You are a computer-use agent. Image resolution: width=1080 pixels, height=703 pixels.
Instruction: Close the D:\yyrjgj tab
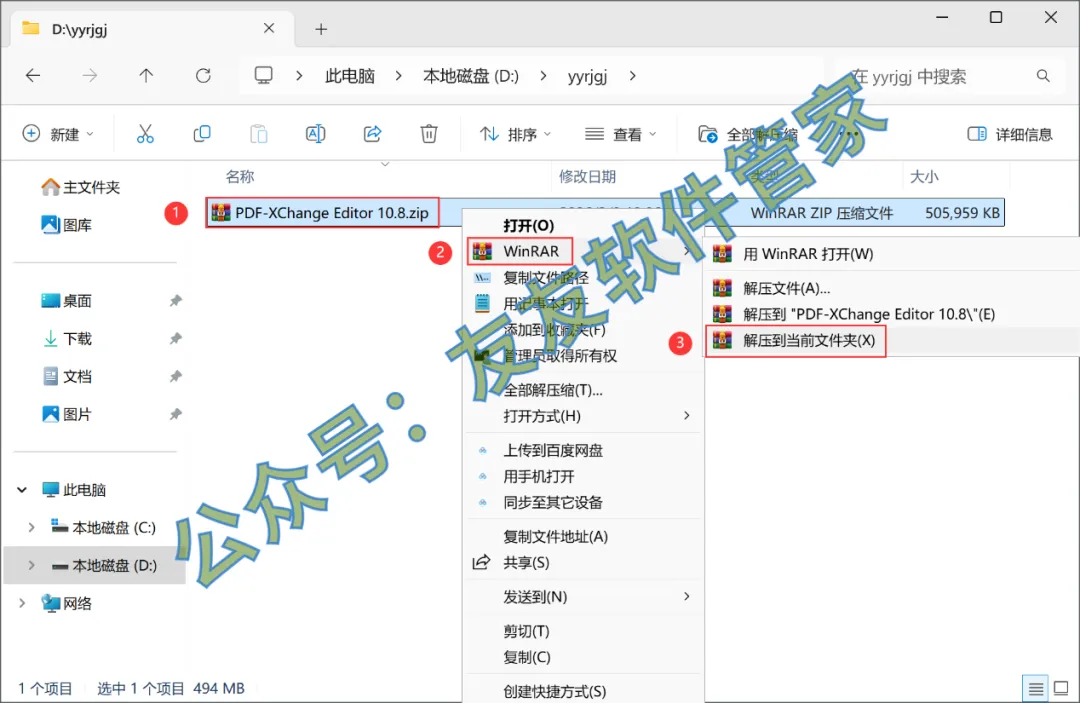point(269,28)
